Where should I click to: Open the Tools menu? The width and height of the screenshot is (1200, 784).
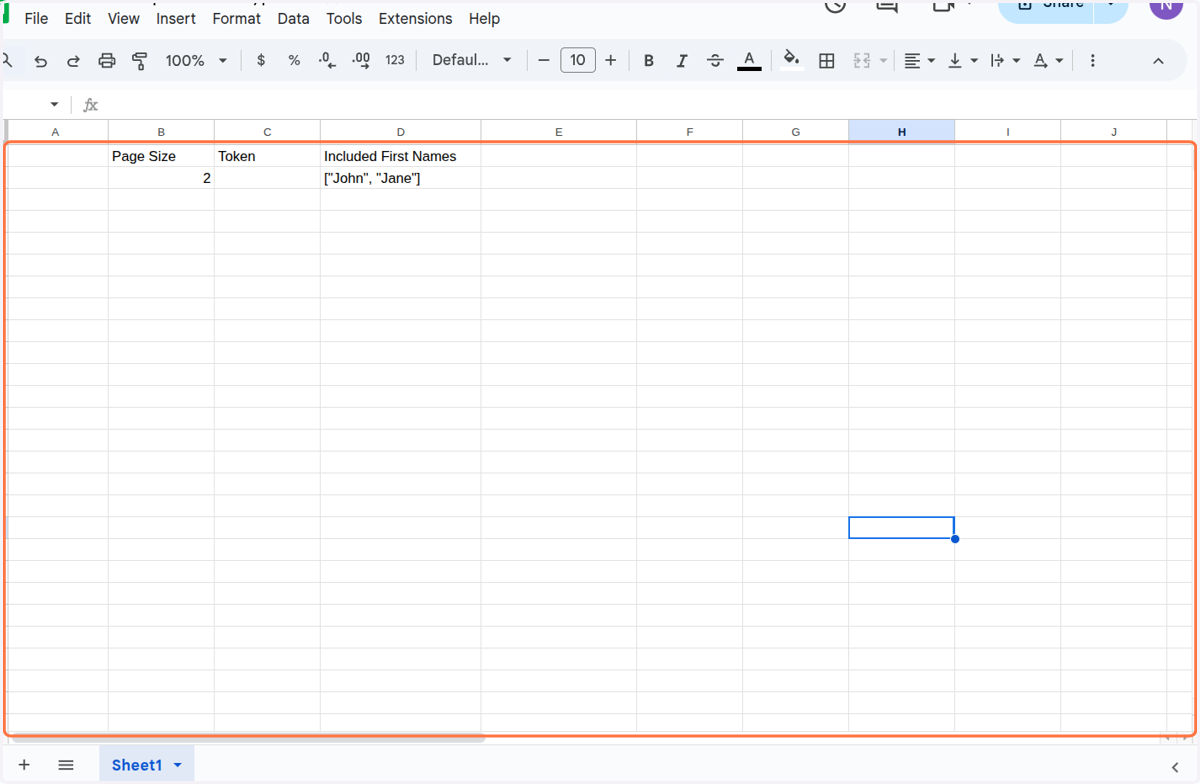click(x=344, y=18)
